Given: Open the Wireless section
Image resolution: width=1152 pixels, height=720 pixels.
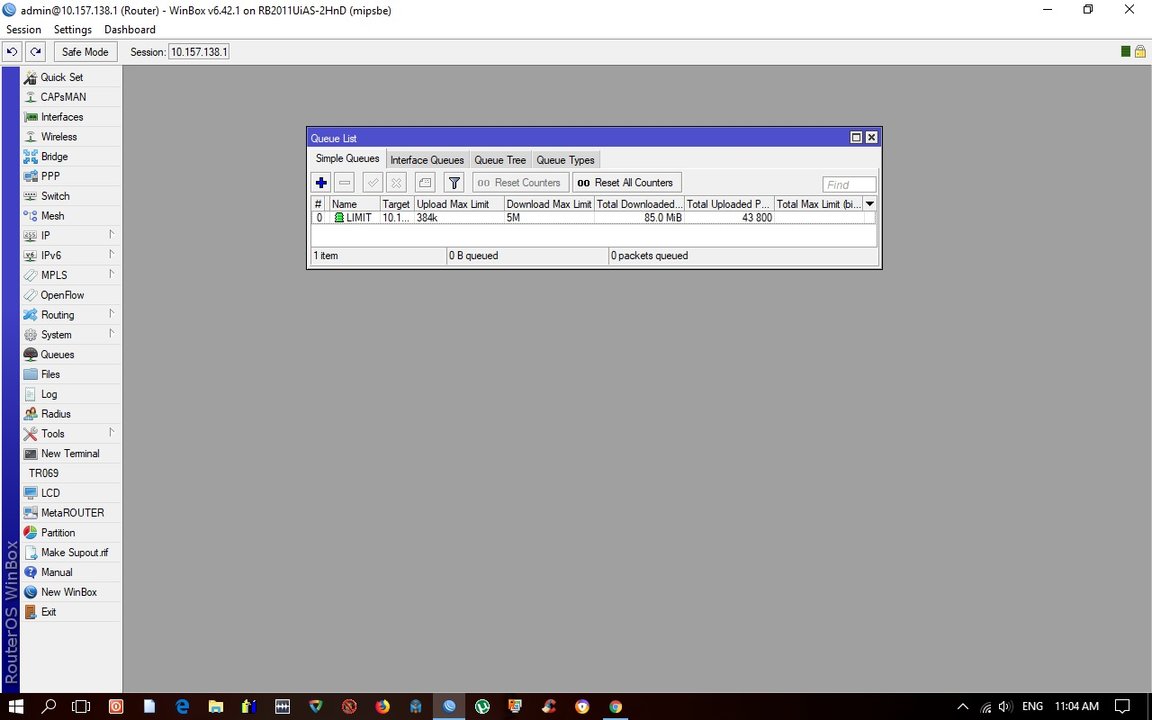Looking at the screenshot, I should [71, 137].
